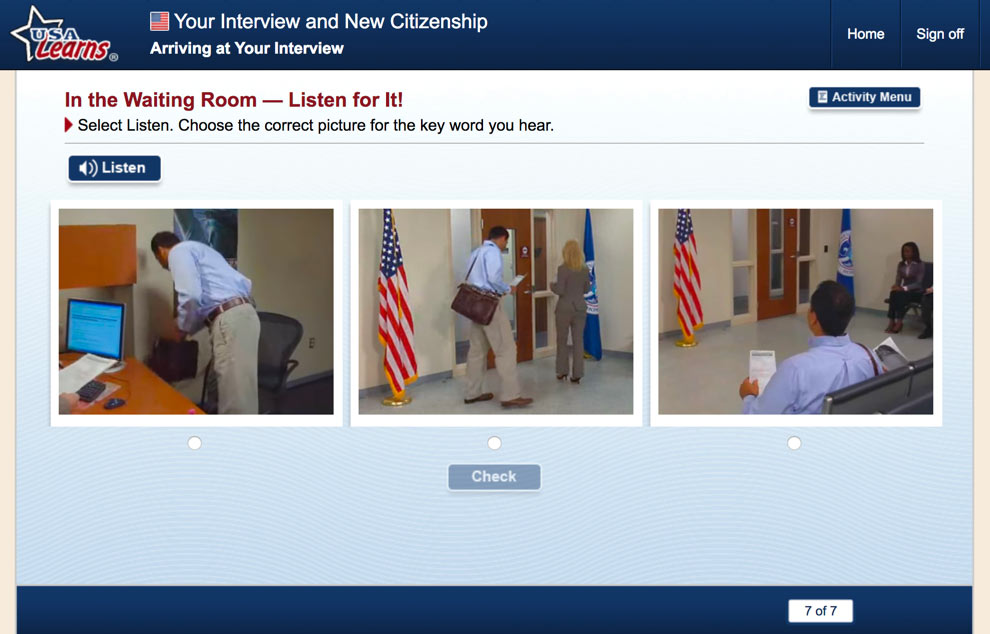Click the picture of the man following the officer
The width and height of the screenshot is (990, 634).
[496, 312]
